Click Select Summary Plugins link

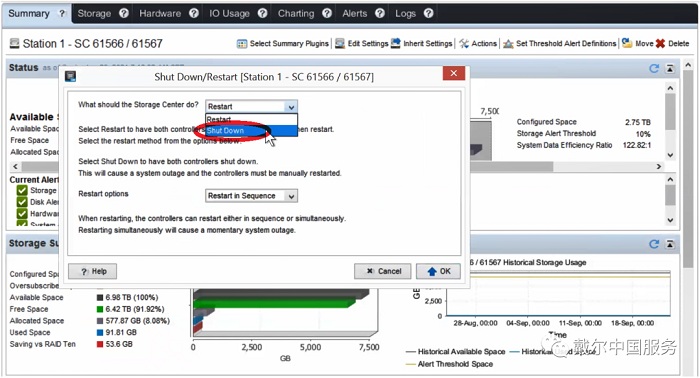[289, 44]
